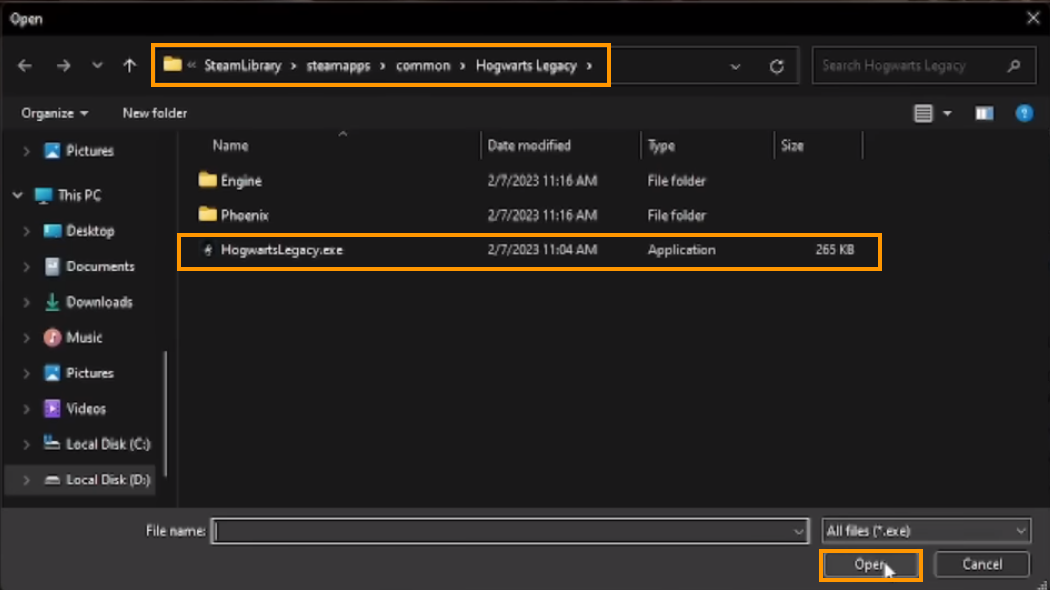Viewport: 1050px width, 590px height.
Task: Select This PC in navigation pane
Action: point(79,196)
